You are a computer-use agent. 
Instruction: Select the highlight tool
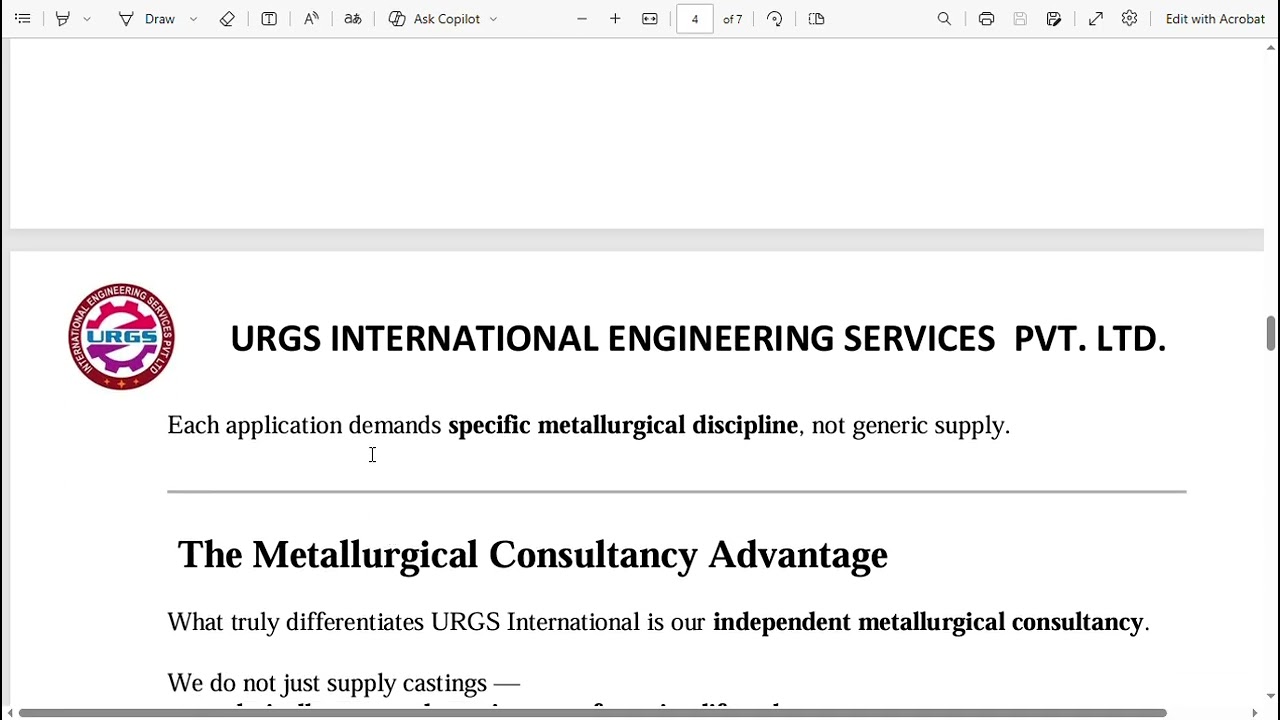pyautogui.click(x=63, y=19)
